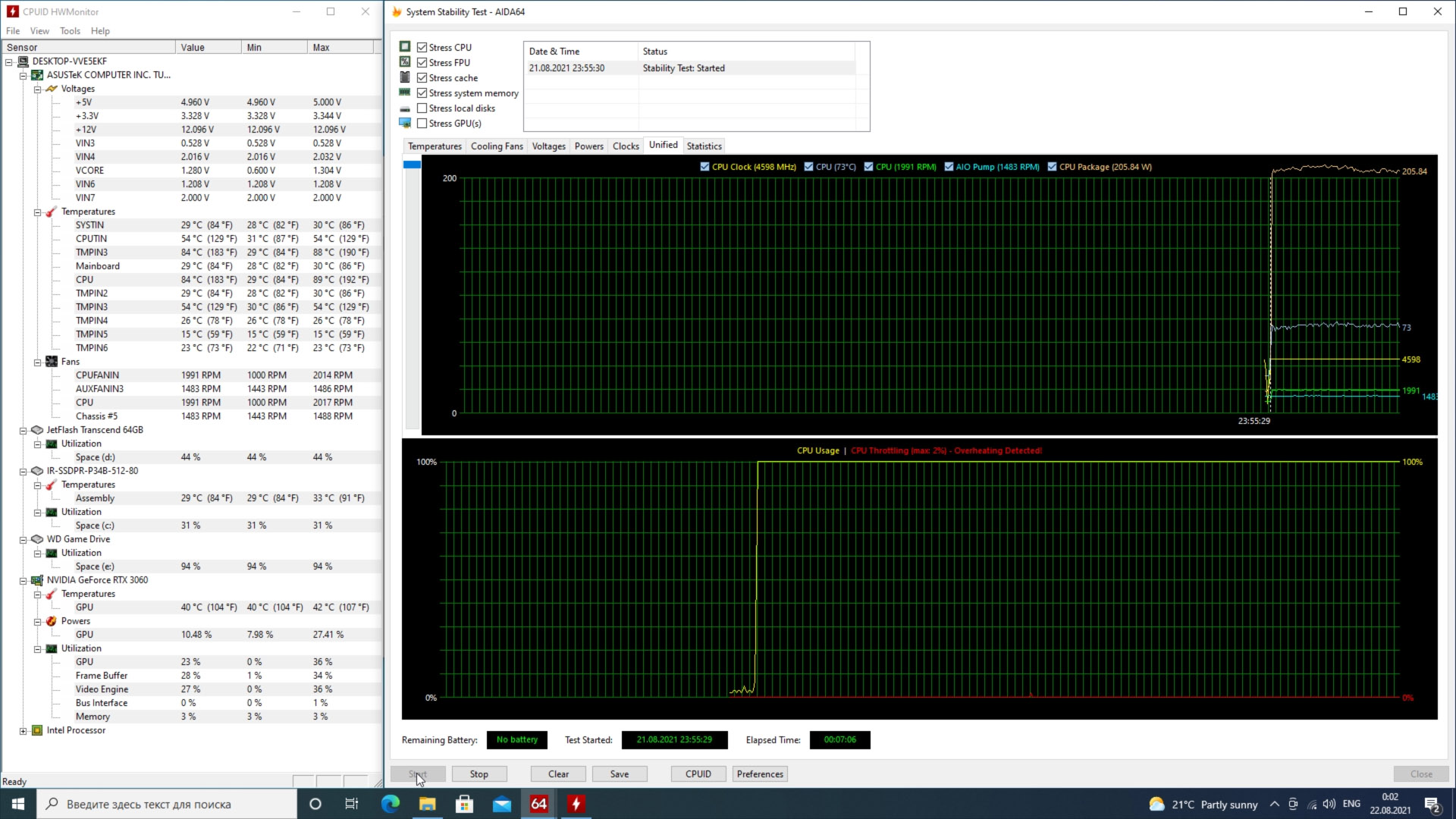Switch to HWMonitor via its taskbar icon

pos(576,804)
